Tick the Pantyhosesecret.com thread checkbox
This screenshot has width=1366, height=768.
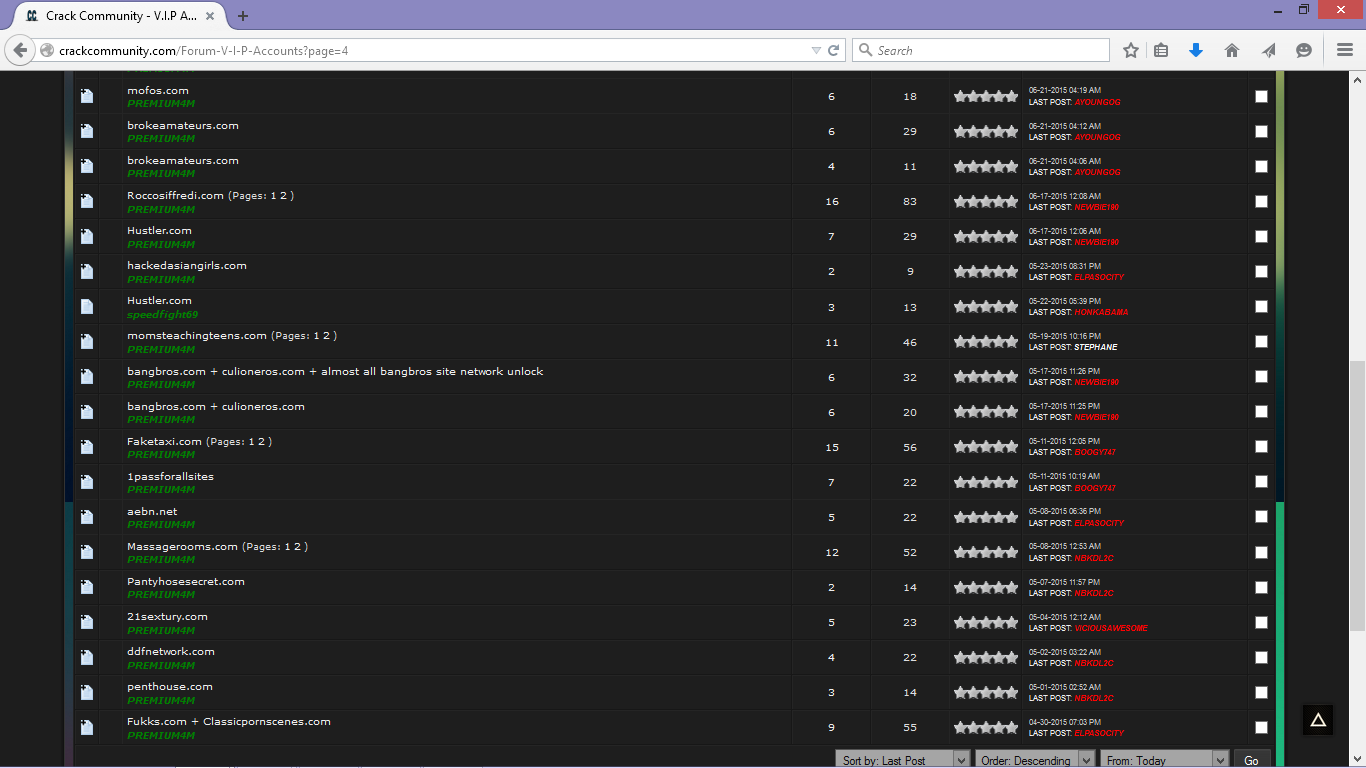1261,587
